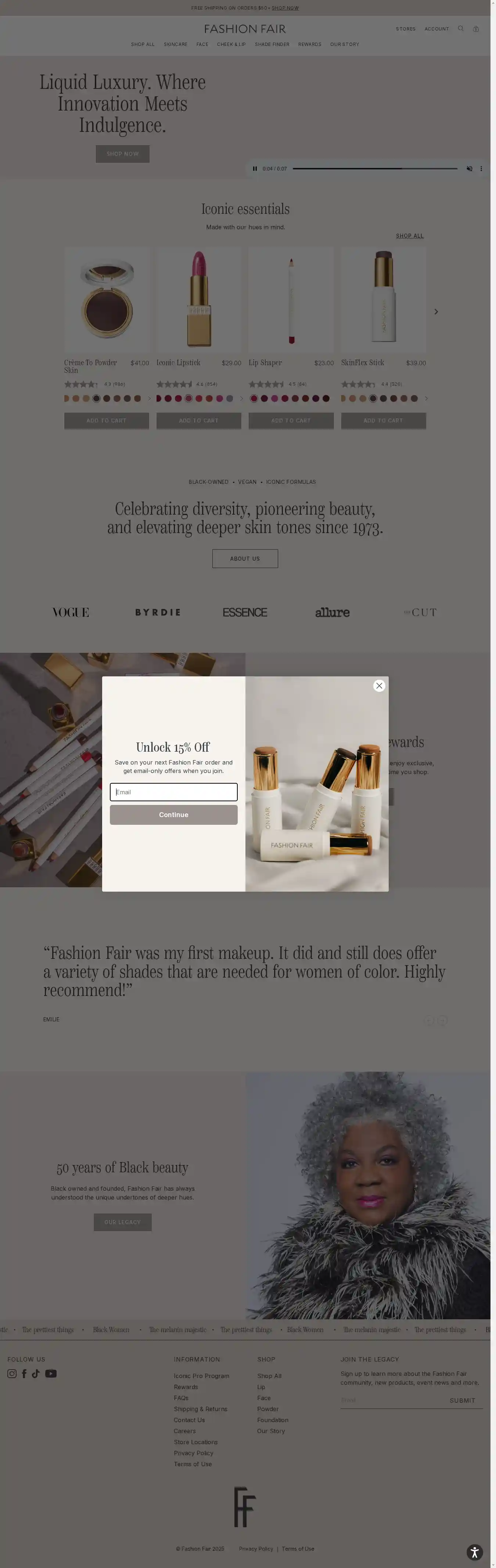Close the Unlock 15% Off popup
496x1568 pixels.
[x=379, y=686]
